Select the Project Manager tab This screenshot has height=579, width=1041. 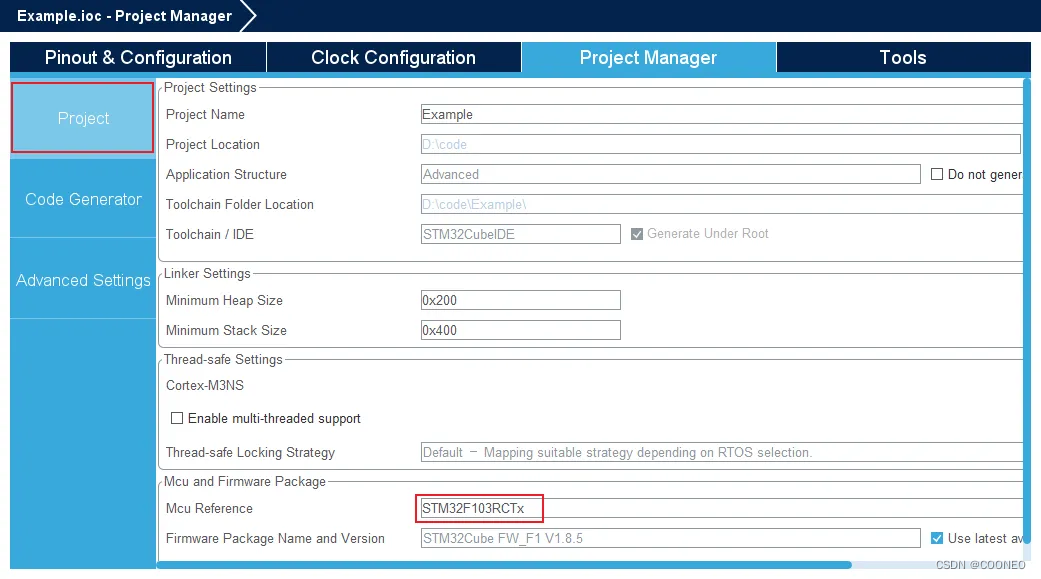(649, 58)
